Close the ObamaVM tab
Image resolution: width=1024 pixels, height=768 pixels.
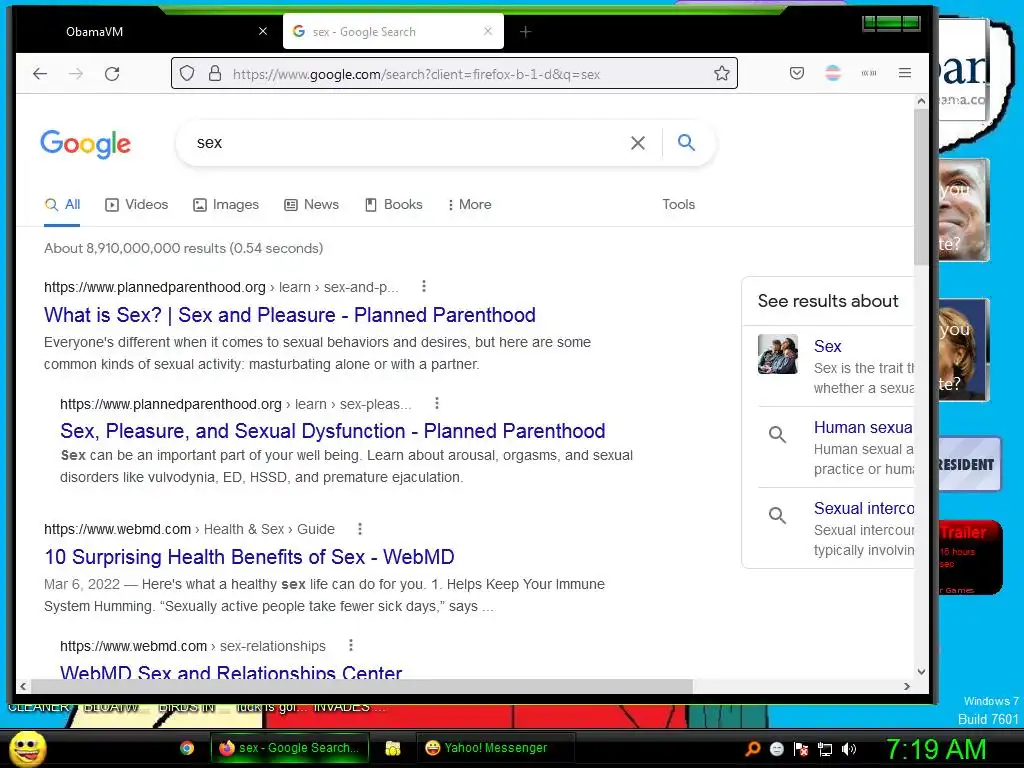tap(263, 31)
